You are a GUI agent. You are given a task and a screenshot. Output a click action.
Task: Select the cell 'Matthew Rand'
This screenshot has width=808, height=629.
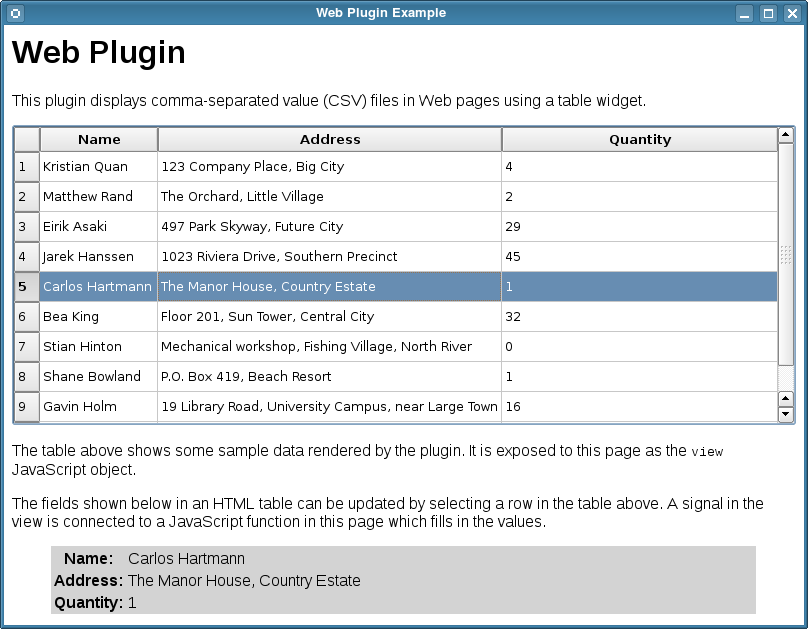[99, 196]
